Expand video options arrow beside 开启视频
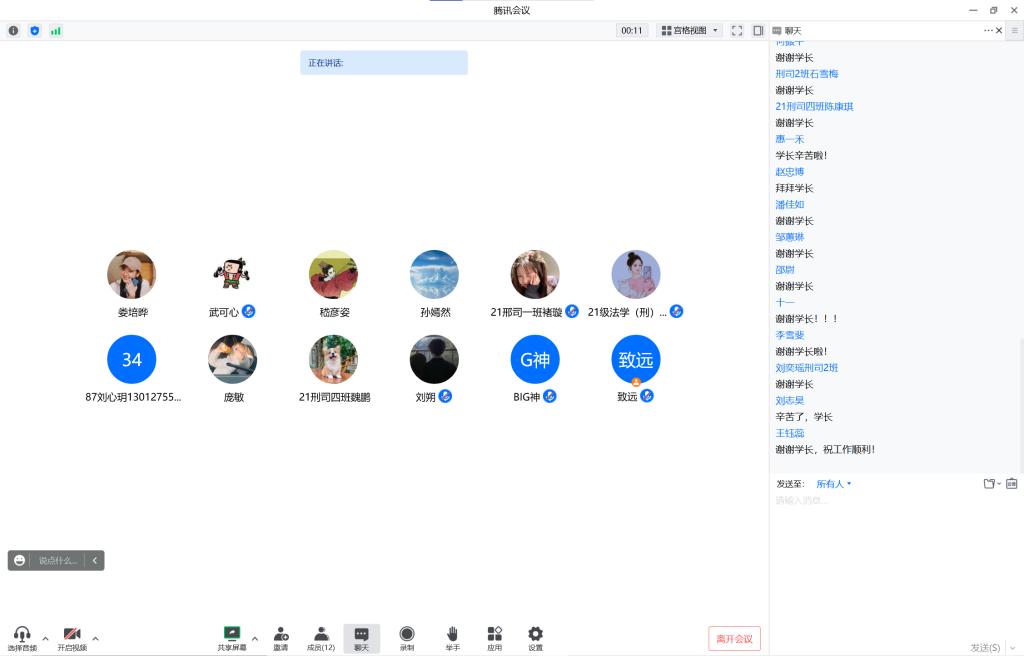Screen dimensions: 1024x656 95,638
